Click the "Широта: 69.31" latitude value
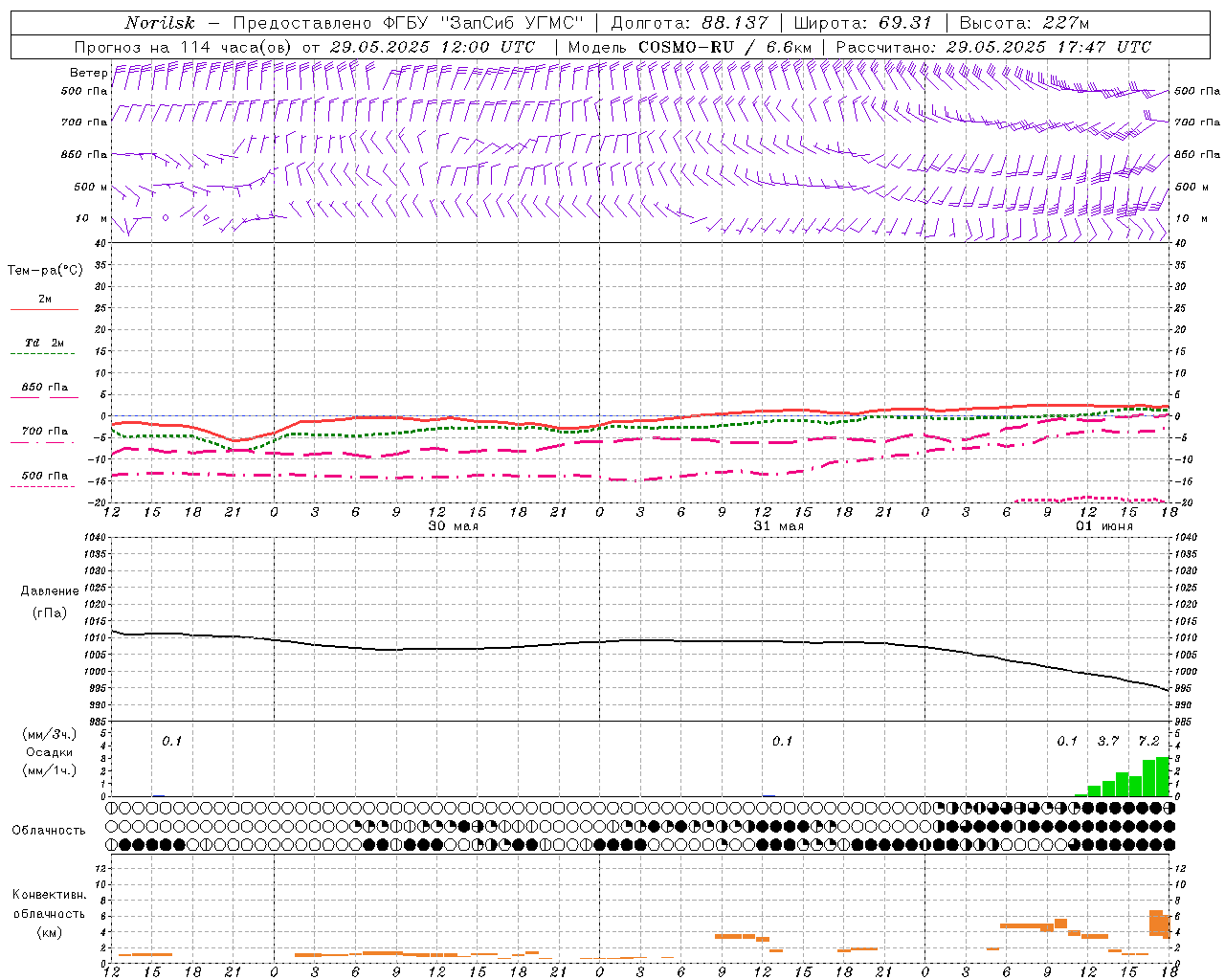This screenshot has width=1225, height=980. pos(863,23)
